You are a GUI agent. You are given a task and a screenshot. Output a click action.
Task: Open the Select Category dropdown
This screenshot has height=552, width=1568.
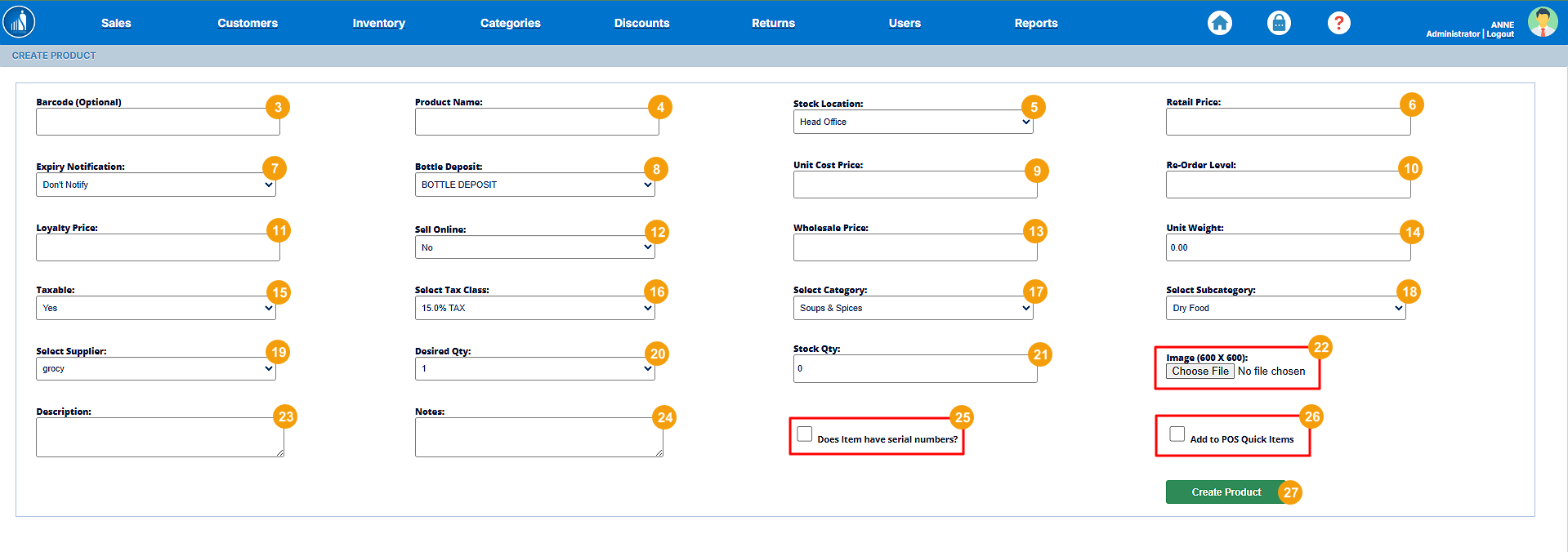pos(913,308)
